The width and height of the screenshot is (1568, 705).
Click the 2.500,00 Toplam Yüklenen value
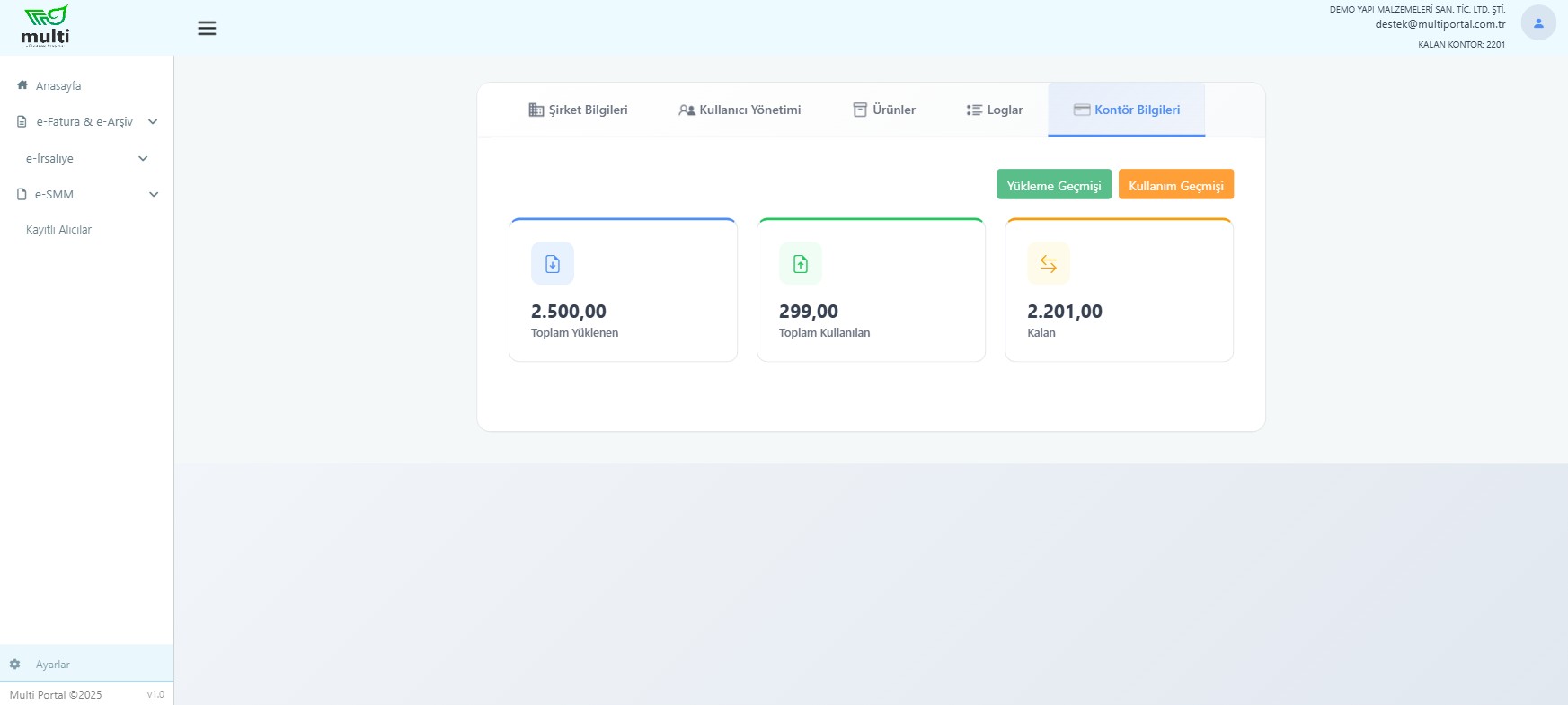point(569,312)
